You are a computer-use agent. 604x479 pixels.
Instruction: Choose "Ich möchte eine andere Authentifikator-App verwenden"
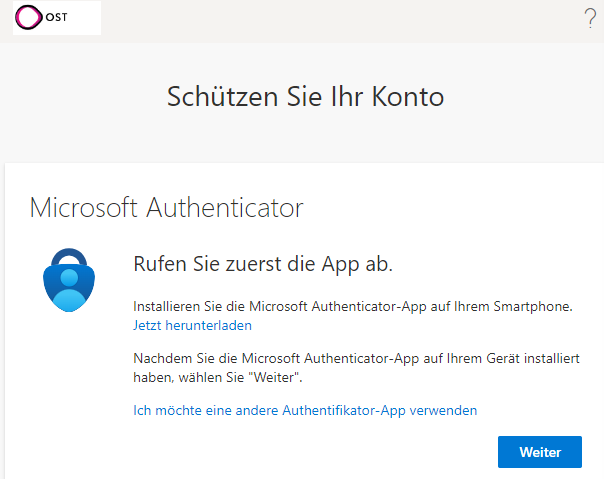tap(305, 410)
